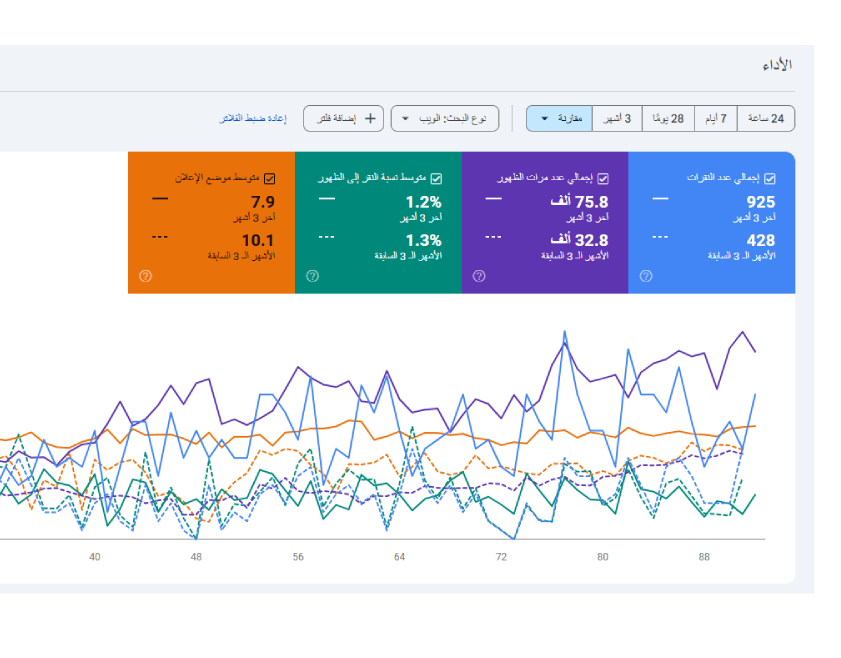Switch to the 7 أيام date range
The height and width of the screenshot is (658, 841).
pos(715,118)
